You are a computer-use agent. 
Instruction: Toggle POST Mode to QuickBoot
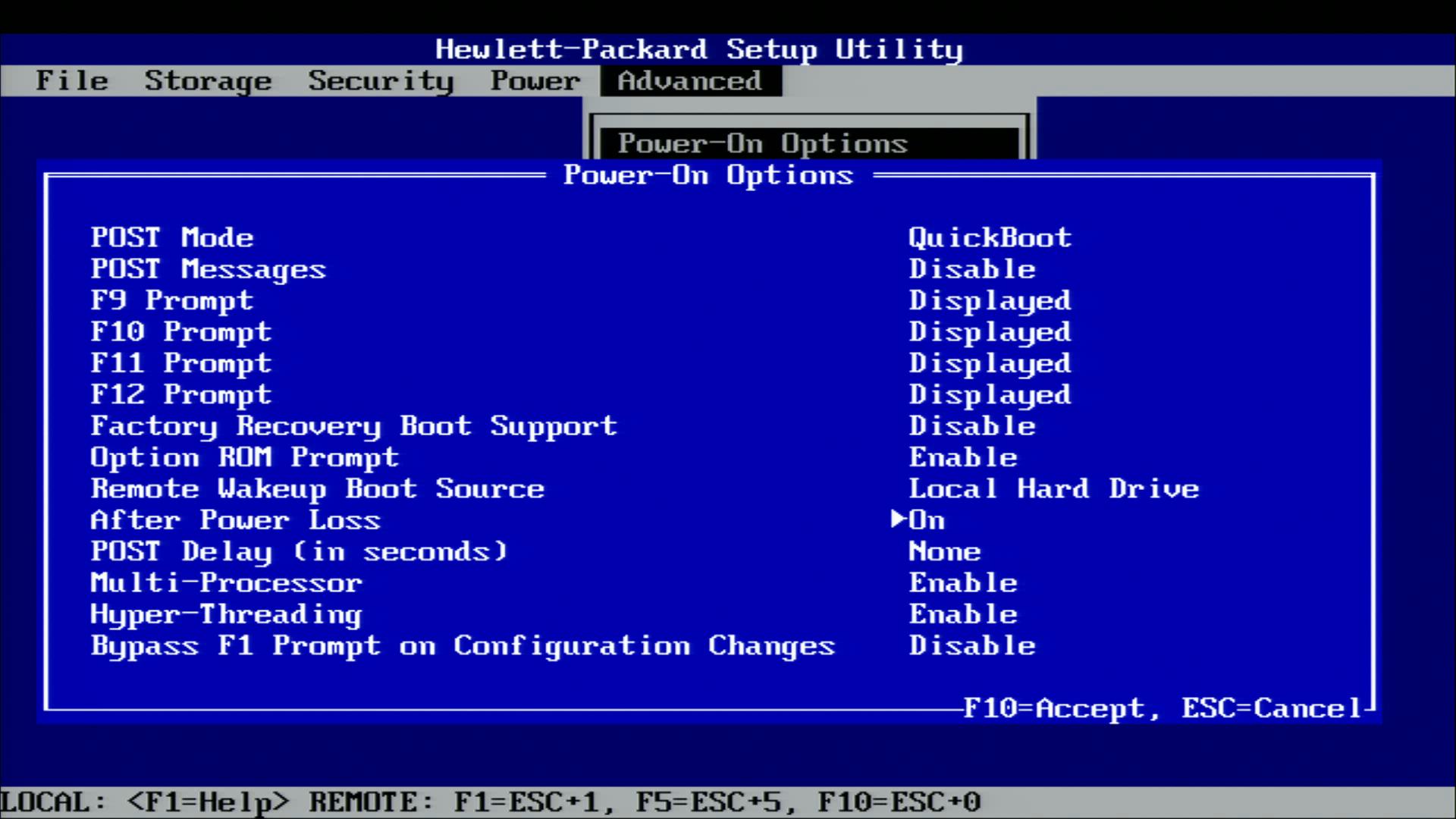point(988,237)
